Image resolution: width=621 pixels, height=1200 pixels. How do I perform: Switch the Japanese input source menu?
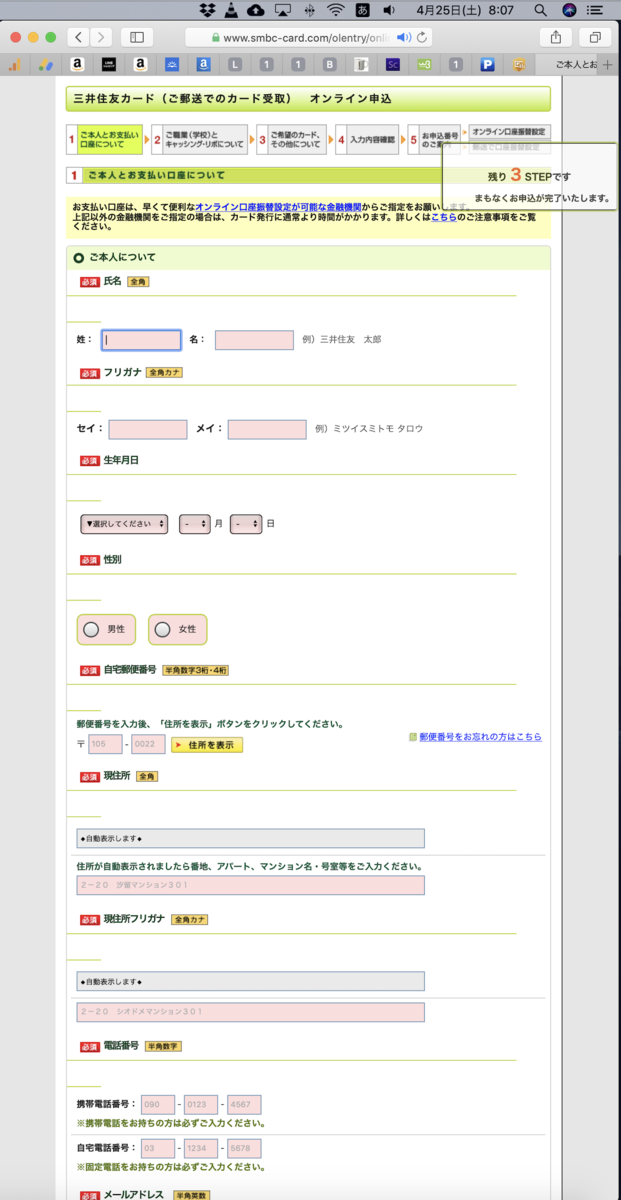pos(361,9)
